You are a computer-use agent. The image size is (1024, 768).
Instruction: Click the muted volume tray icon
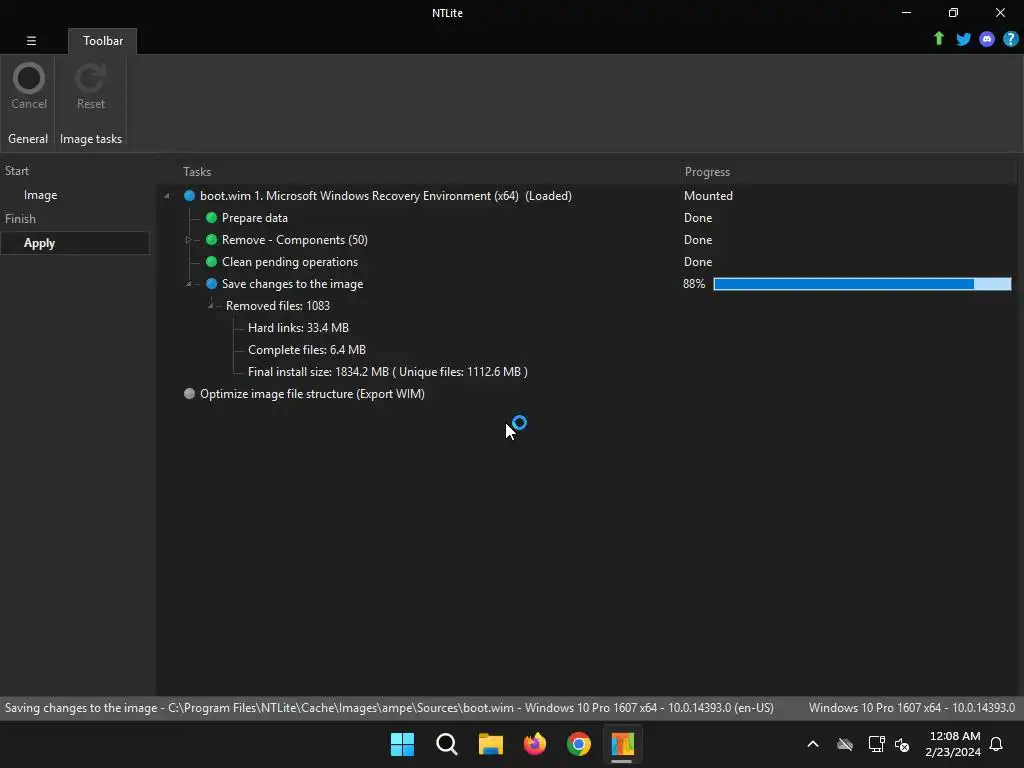pos(902,744)
